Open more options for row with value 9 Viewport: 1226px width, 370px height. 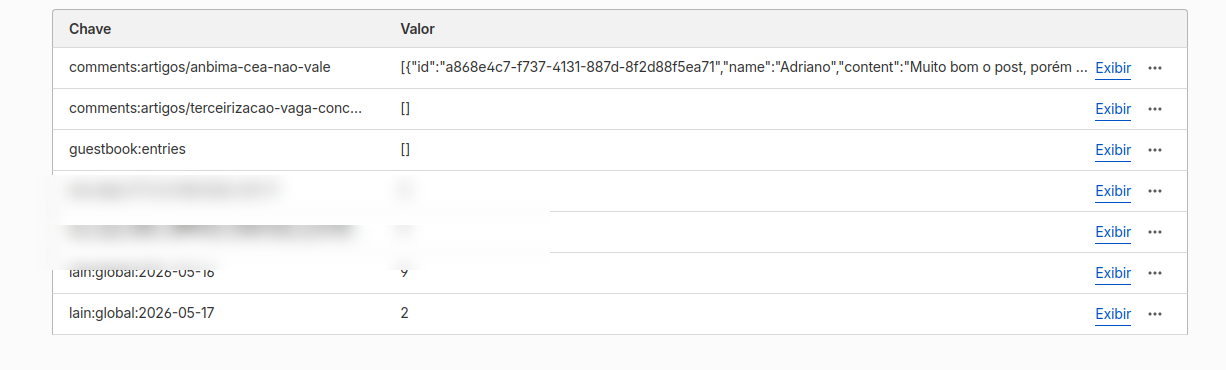(x=1155, y=273)
